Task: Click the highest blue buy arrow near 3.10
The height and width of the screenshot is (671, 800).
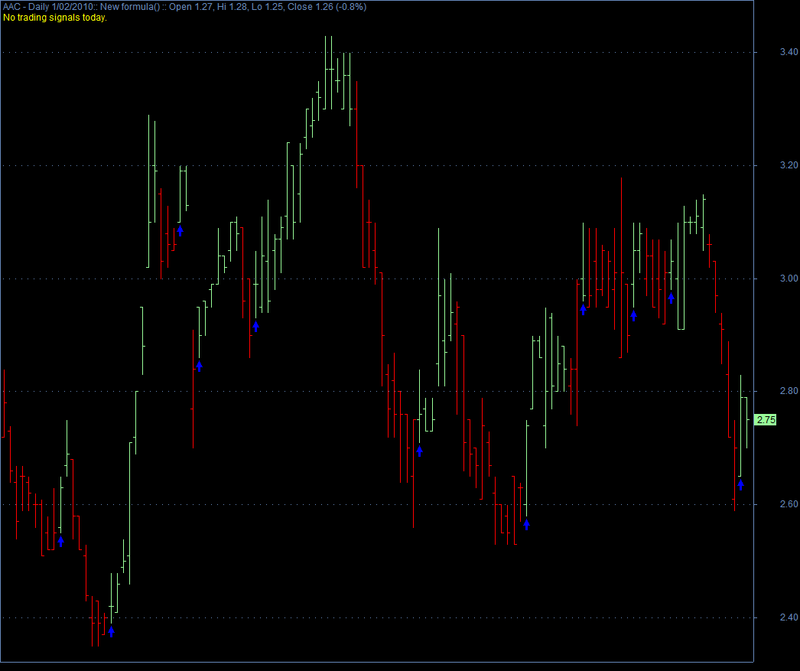Action: click(x=180, y=231)
